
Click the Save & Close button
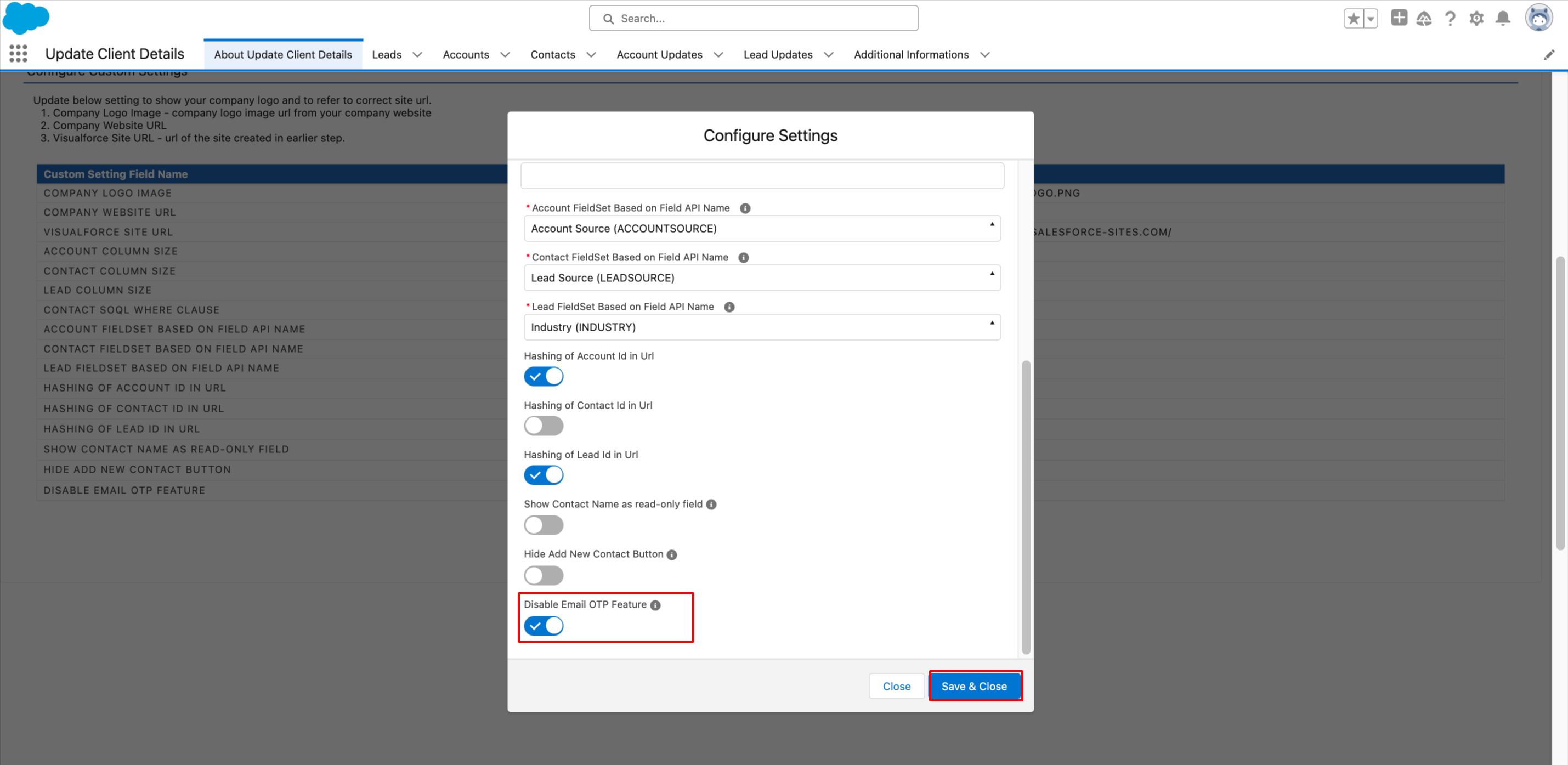coord(974,687)
